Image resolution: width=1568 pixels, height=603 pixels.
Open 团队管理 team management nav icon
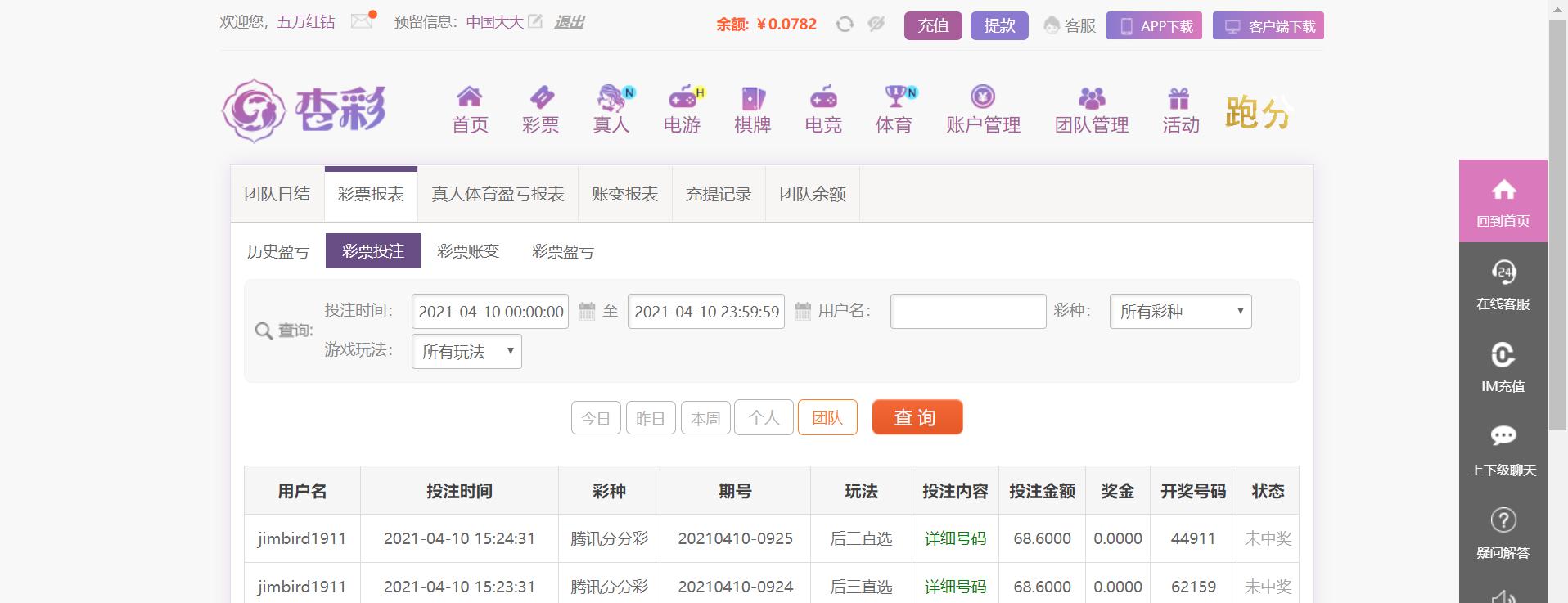(1092, 110)
